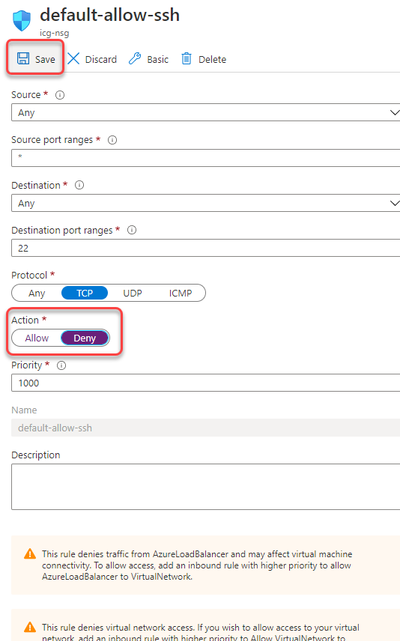The image size is (400, 641).
Task: Click the Discard X icon
Action: click(74, 58)
